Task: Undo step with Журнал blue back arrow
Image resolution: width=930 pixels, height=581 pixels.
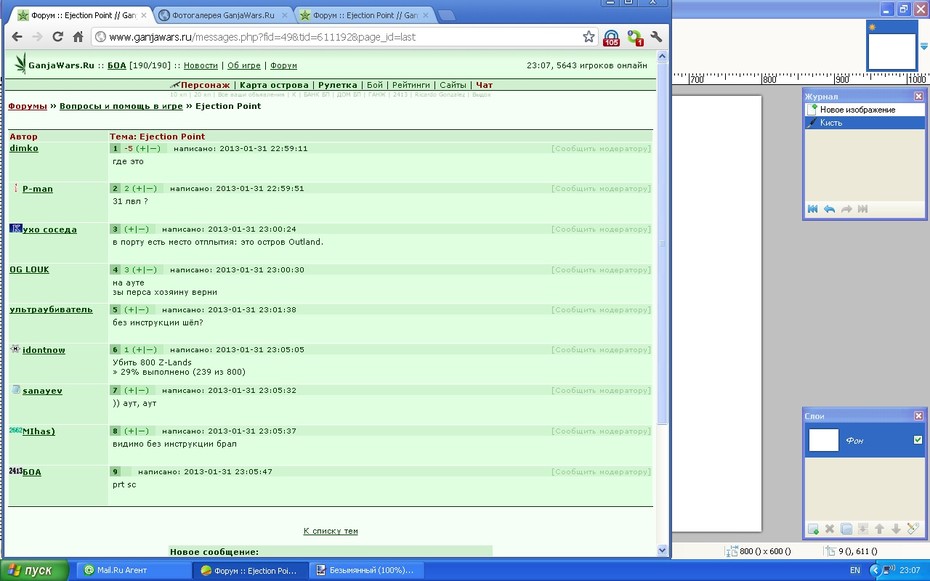Action: pyautogui.click(x=829, y=209)
